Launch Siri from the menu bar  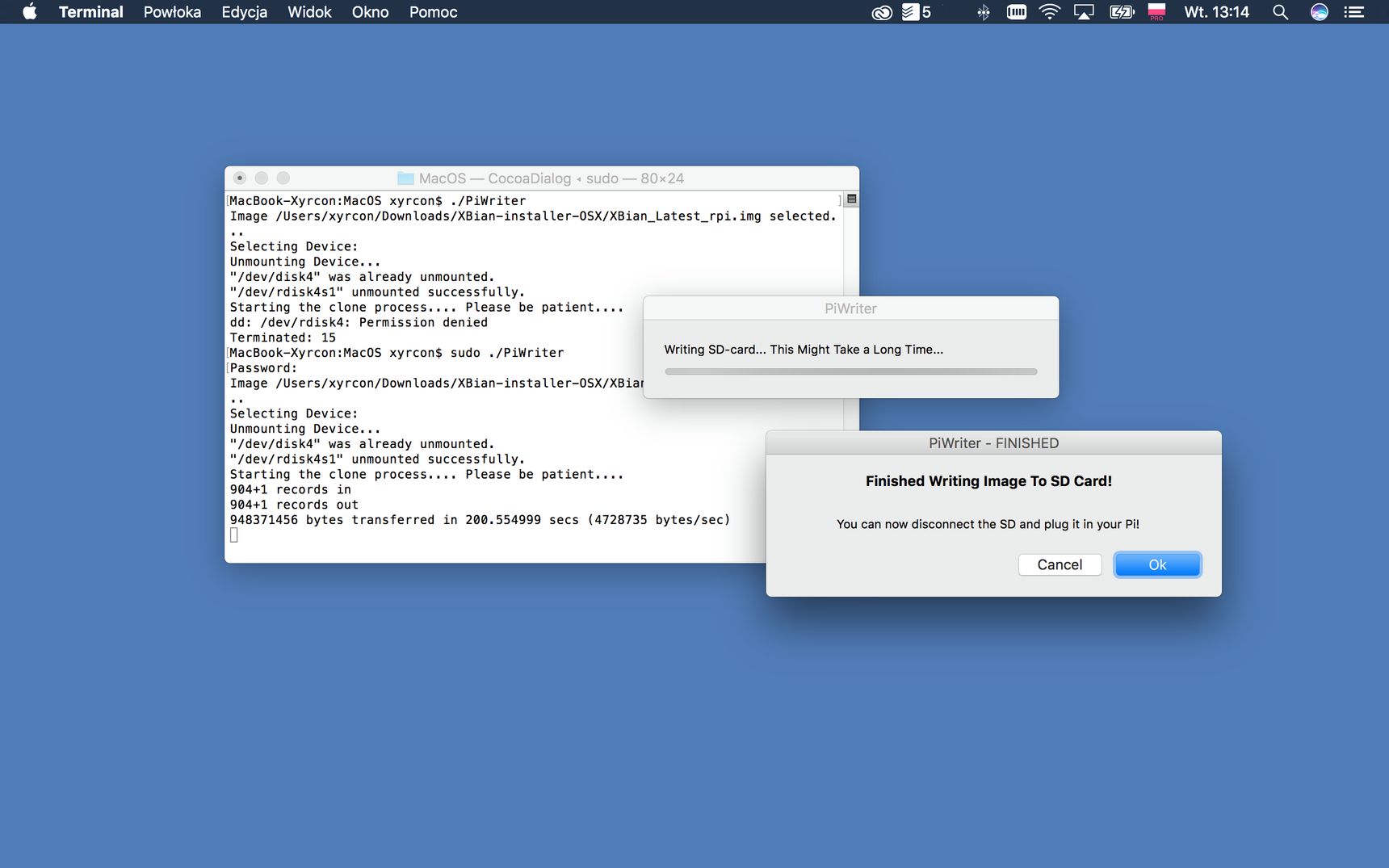(1319, 12)
